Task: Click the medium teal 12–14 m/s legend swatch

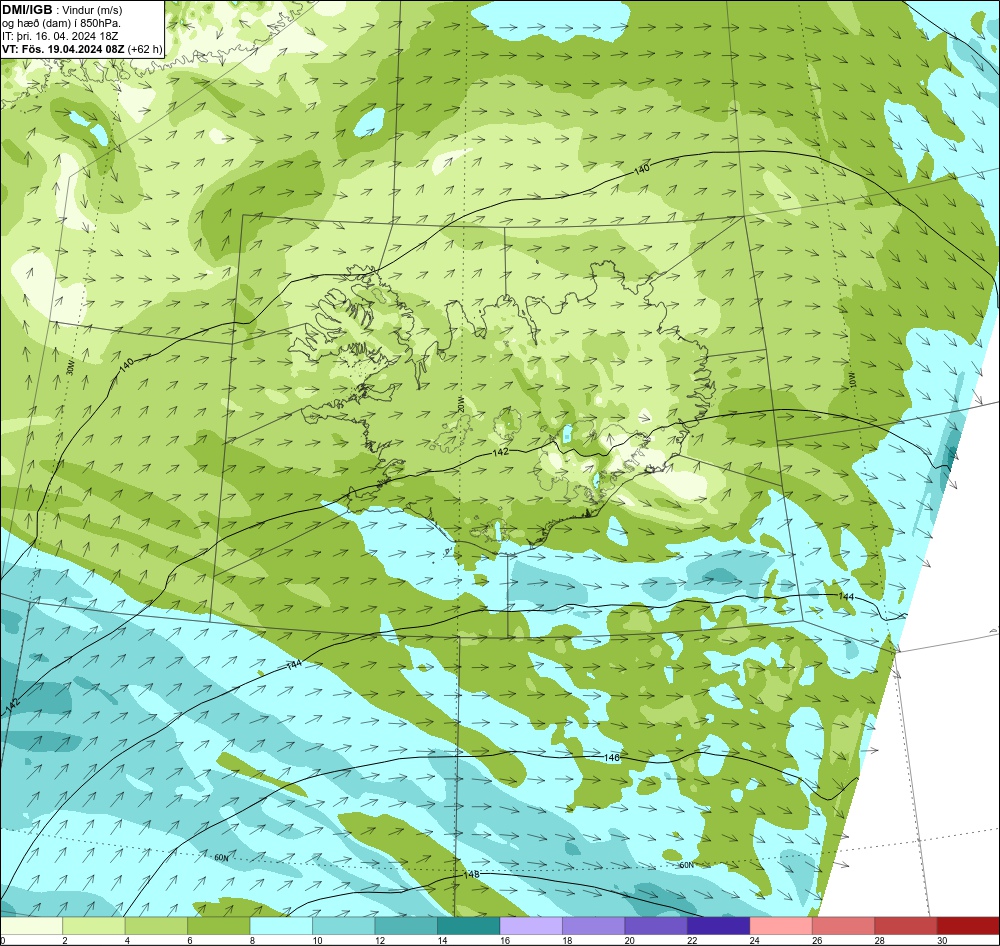Action: 406,926
